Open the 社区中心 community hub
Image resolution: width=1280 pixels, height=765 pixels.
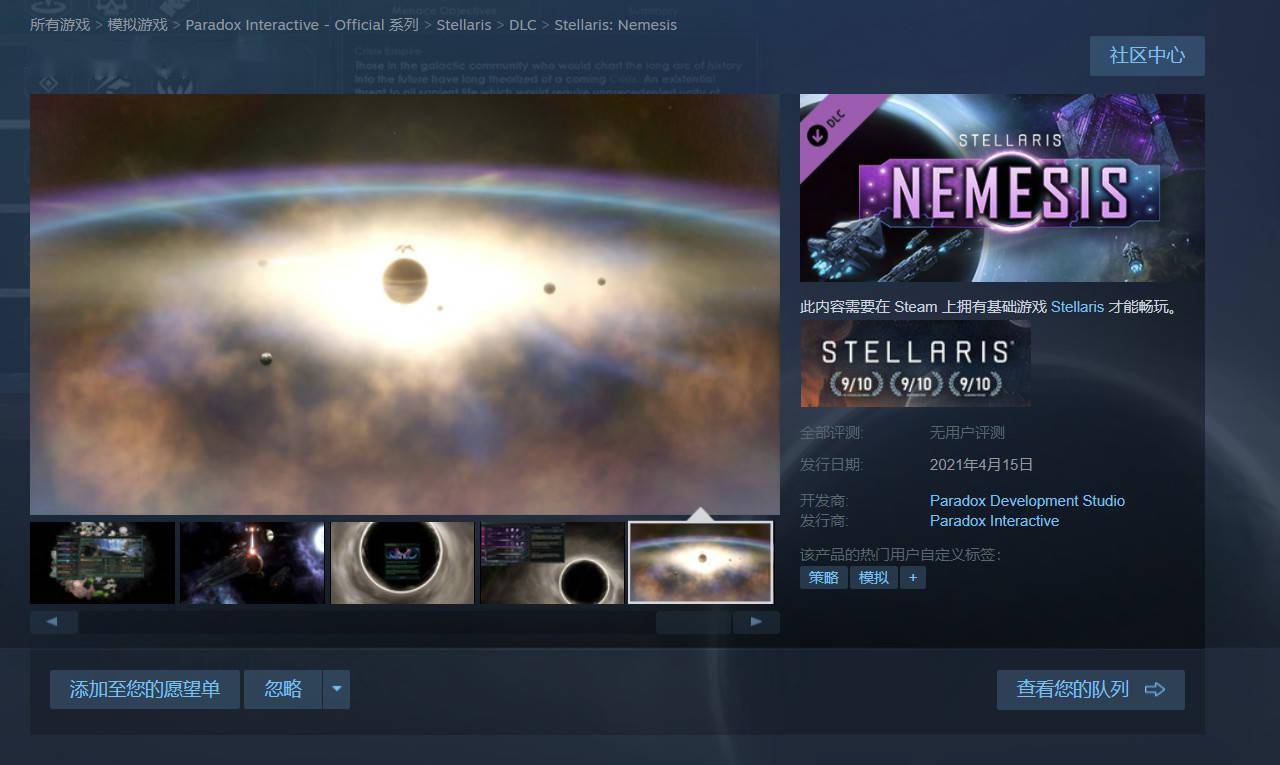tap(1147, 56)
